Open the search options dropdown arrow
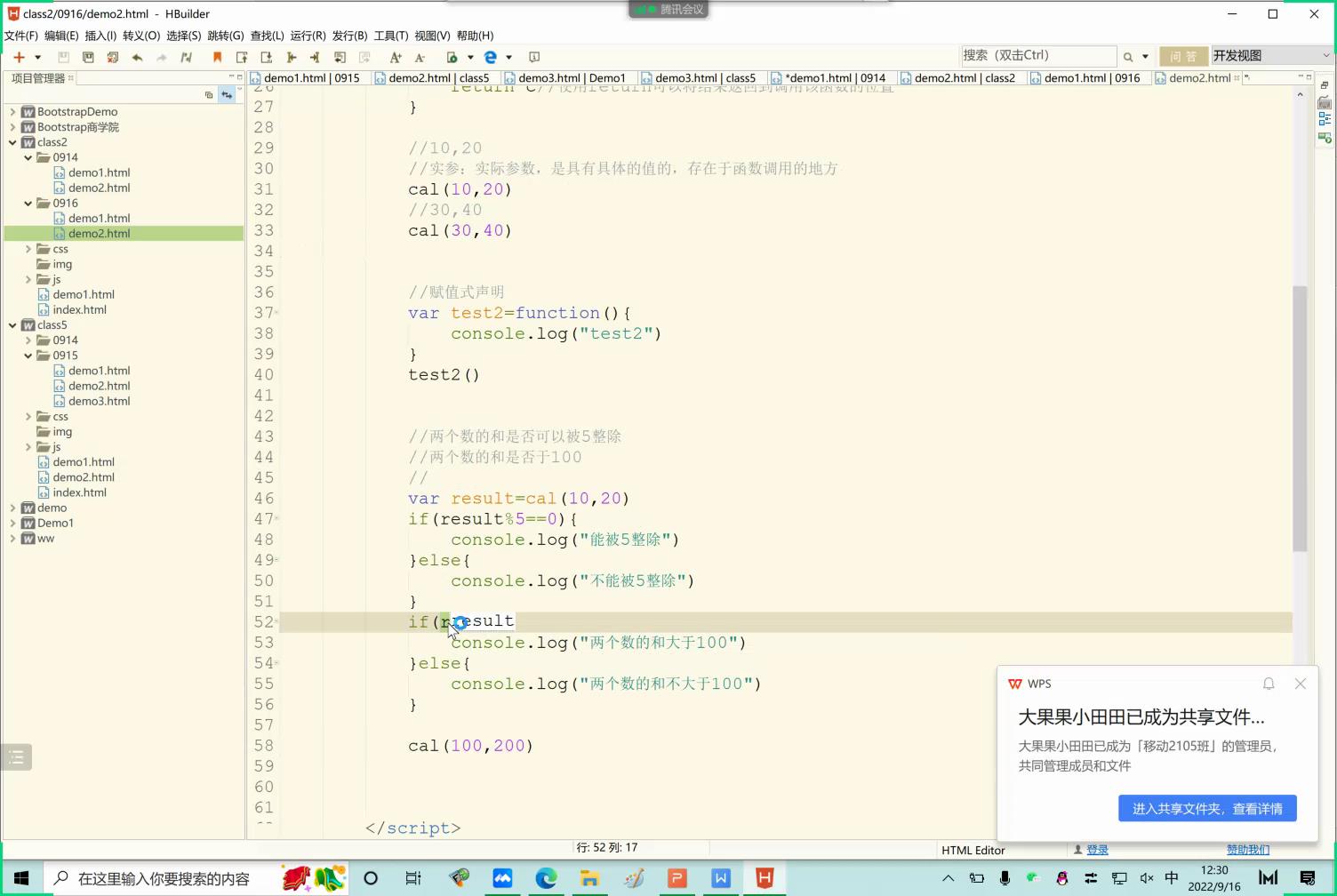The width and height of the screenshot is (1337, 896). click(1145, 56)
